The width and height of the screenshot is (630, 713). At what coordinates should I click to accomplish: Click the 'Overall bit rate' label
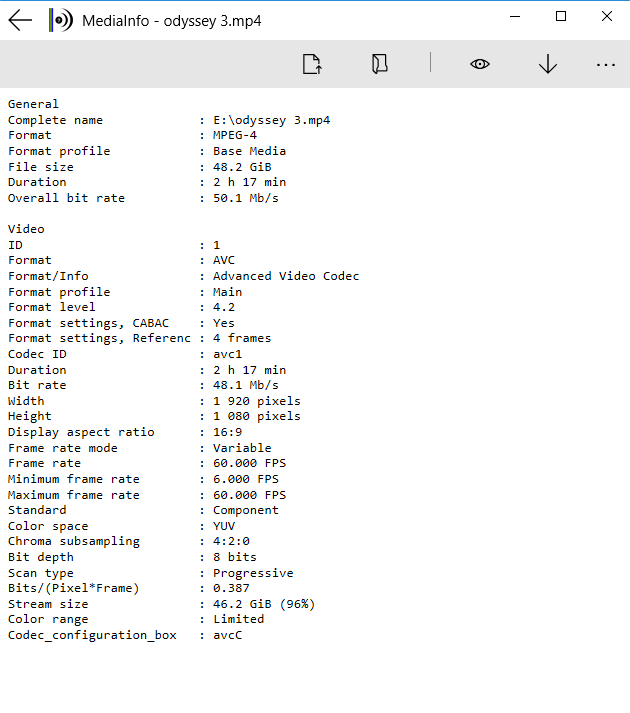coord(66,198)
